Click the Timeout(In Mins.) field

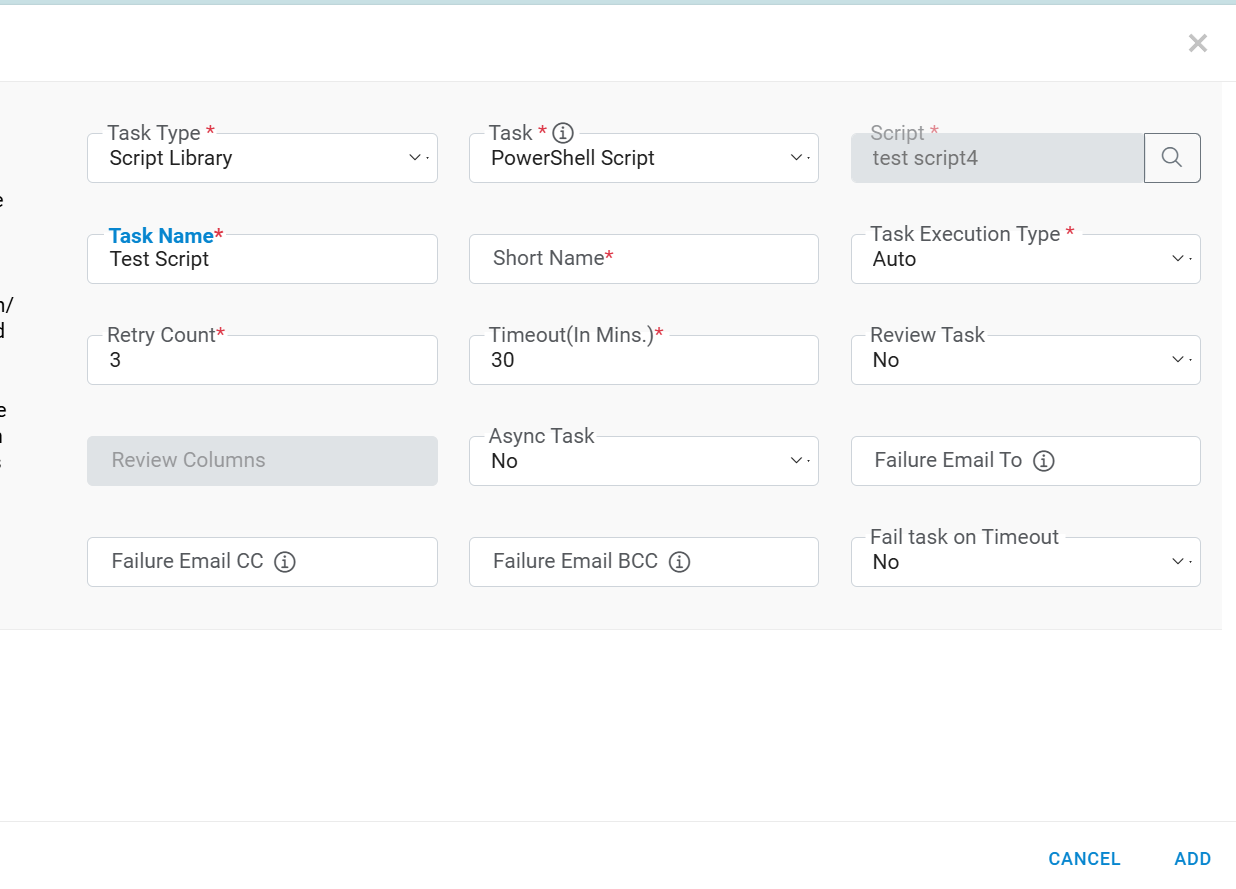coord(643,361)
